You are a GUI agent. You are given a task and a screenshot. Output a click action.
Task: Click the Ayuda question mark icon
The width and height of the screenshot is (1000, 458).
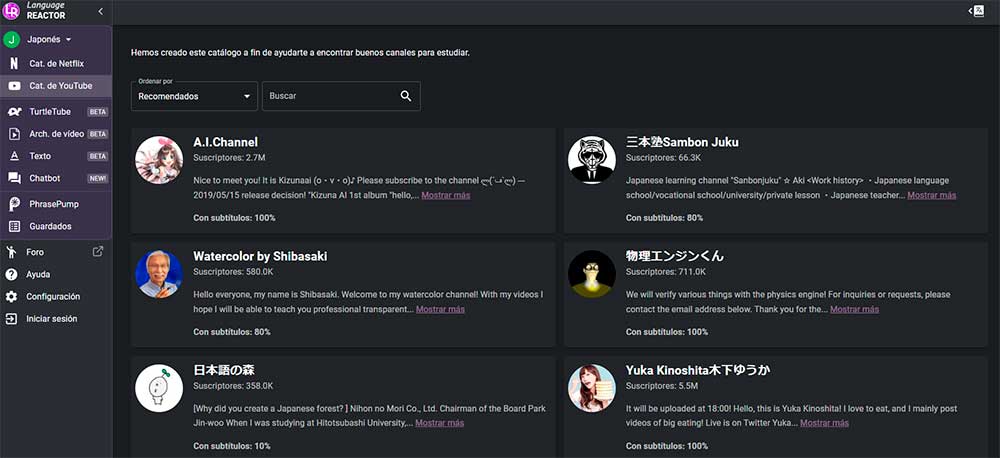[11, 274]
